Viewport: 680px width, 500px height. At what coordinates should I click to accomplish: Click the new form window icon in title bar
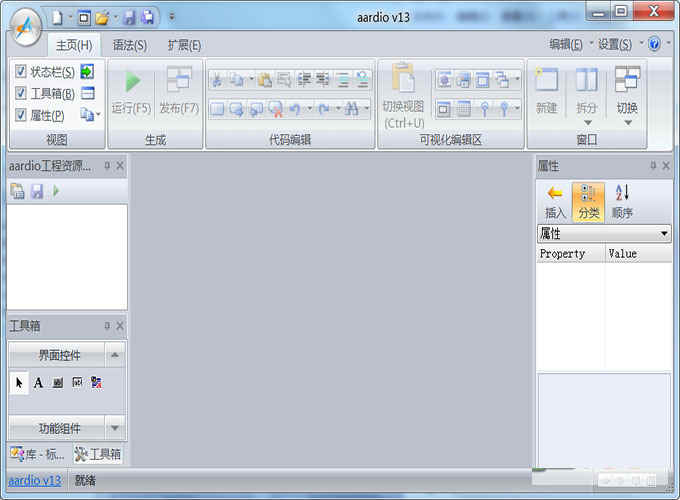pos(84,17)
